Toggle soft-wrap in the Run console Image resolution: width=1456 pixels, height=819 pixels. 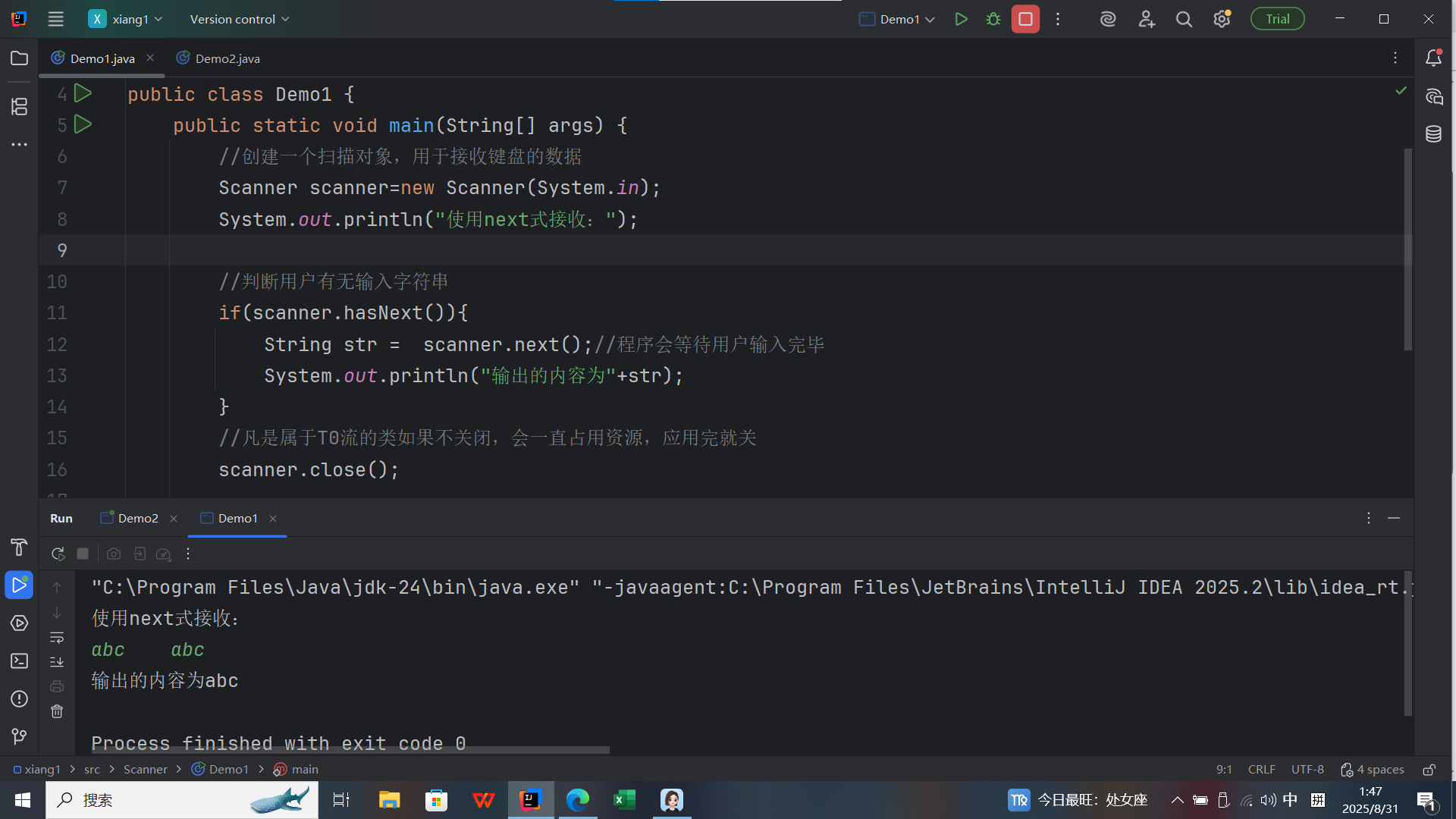click(x=57, y=638)
